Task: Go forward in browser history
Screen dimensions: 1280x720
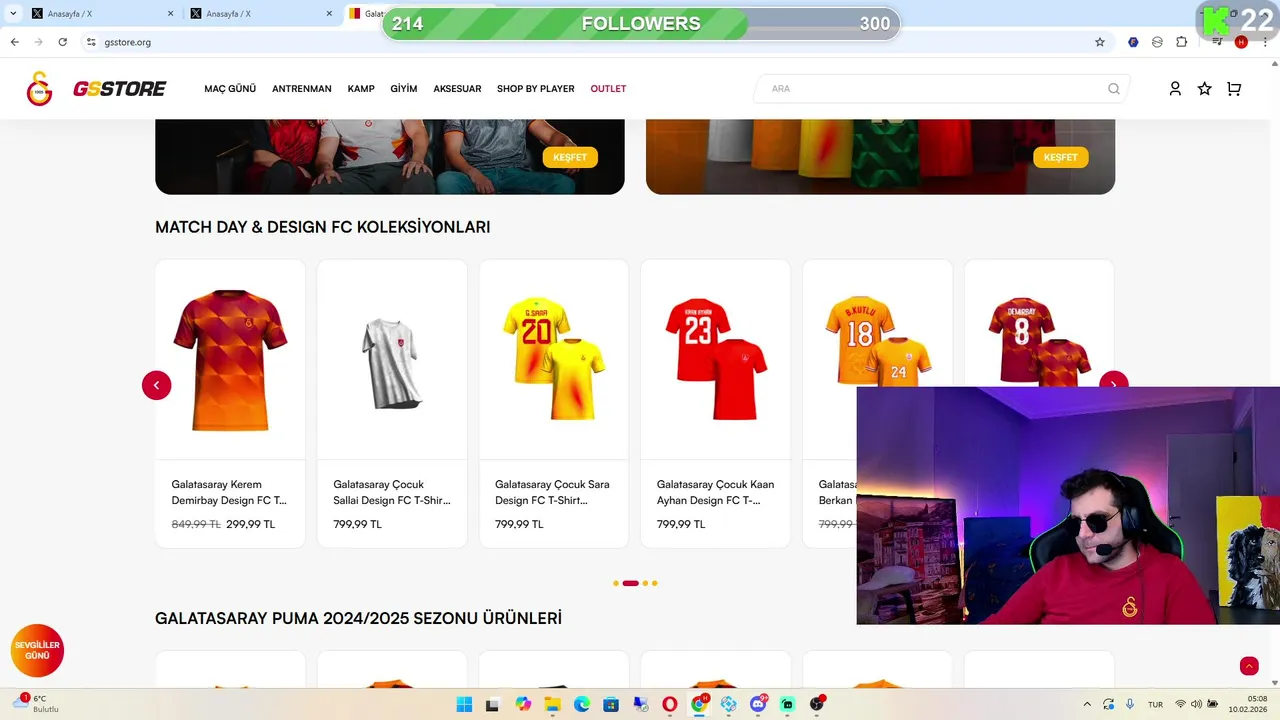Action: (x=39, y=42)
